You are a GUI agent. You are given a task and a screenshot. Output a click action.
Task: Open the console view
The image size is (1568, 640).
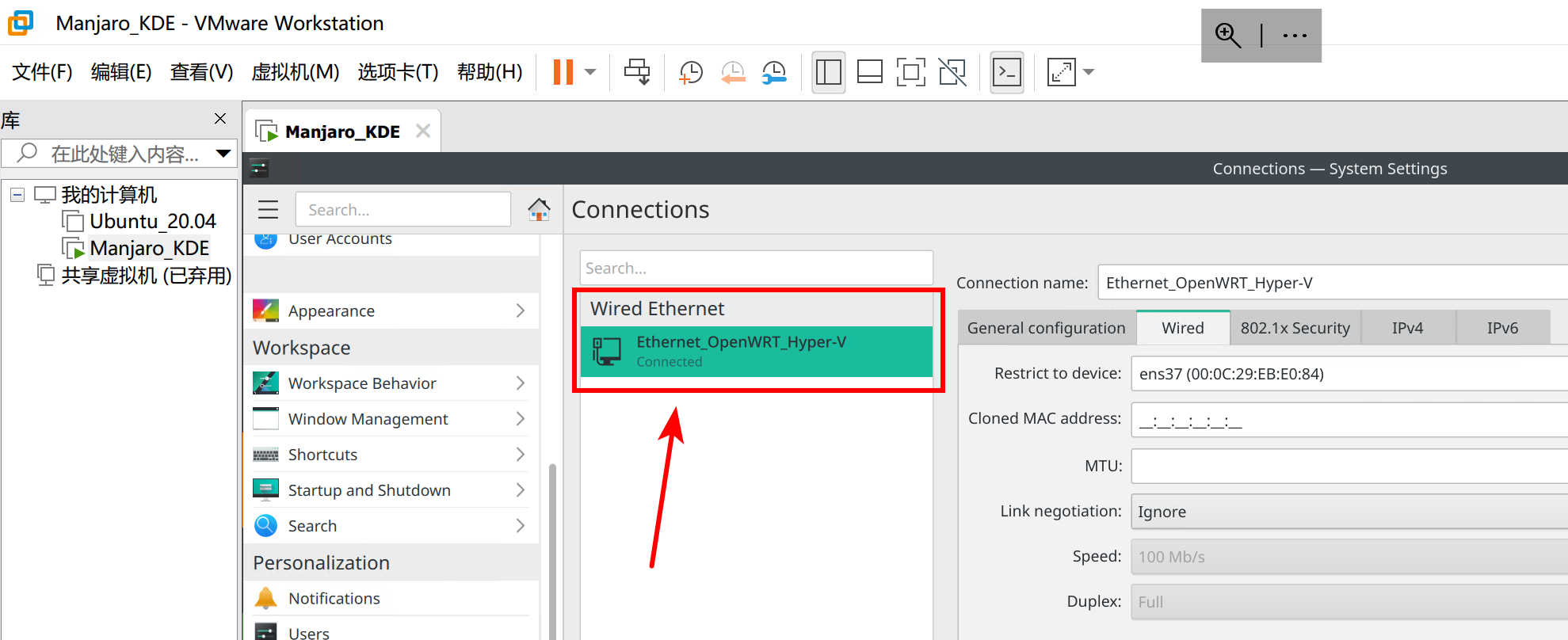1007,72
